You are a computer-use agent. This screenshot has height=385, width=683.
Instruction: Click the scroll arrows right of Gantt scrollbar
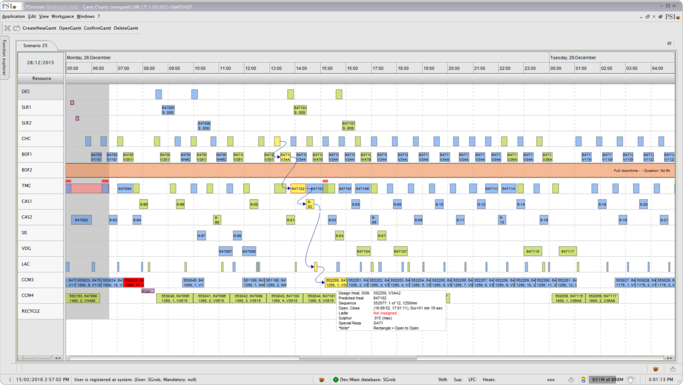coord(670,358)
